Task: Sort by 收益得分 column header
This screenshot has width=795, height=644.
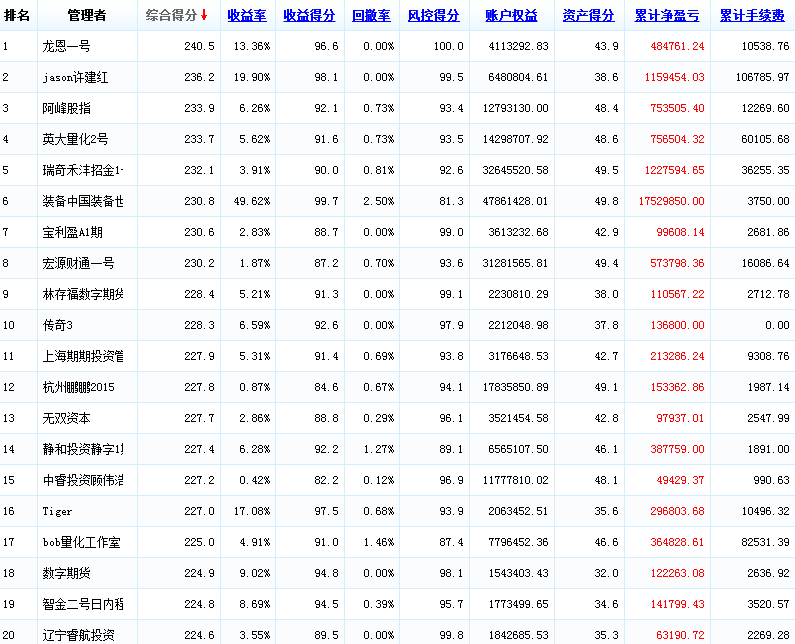Action: 309,16
